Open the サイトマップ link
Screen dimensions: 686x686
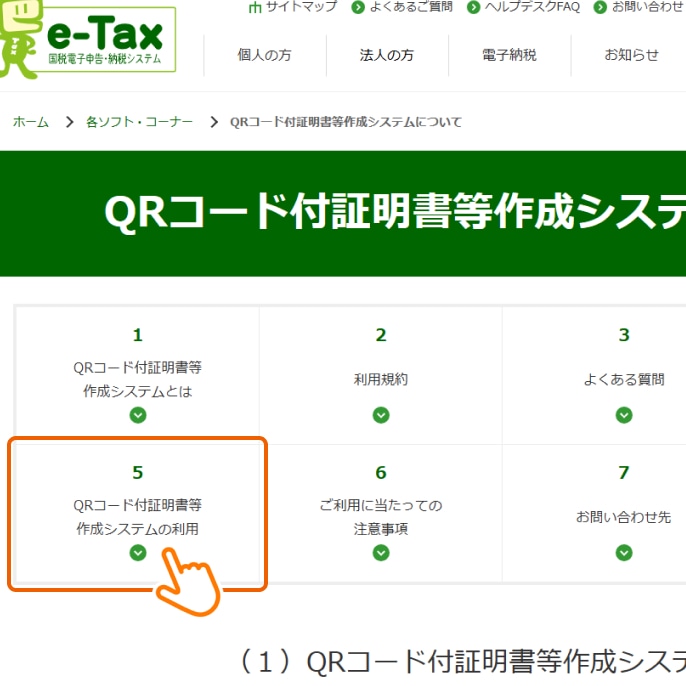point(301,7)
